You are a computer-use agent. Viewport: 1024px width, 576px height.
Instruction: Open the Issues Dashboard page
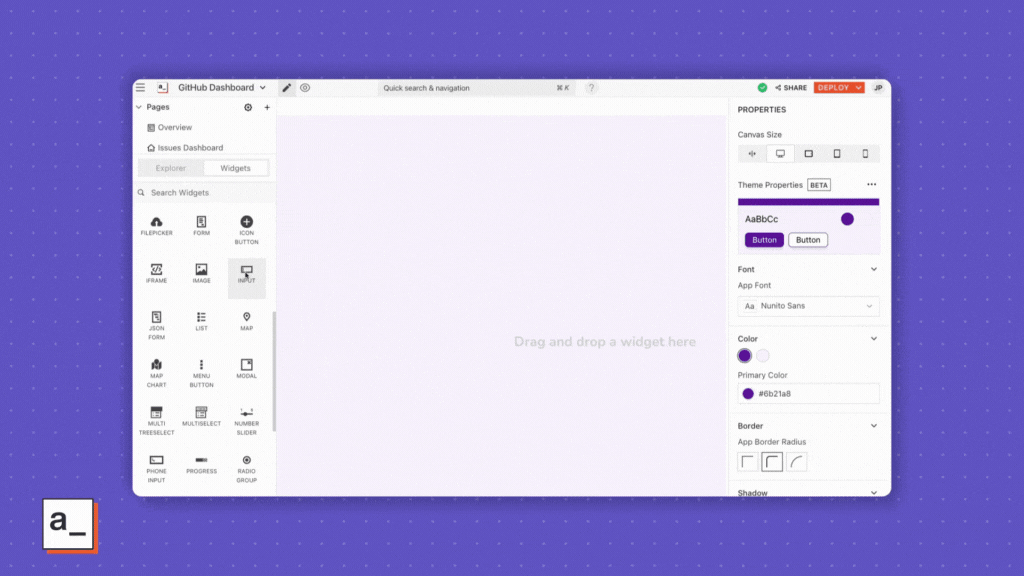[x=190, y=148]
